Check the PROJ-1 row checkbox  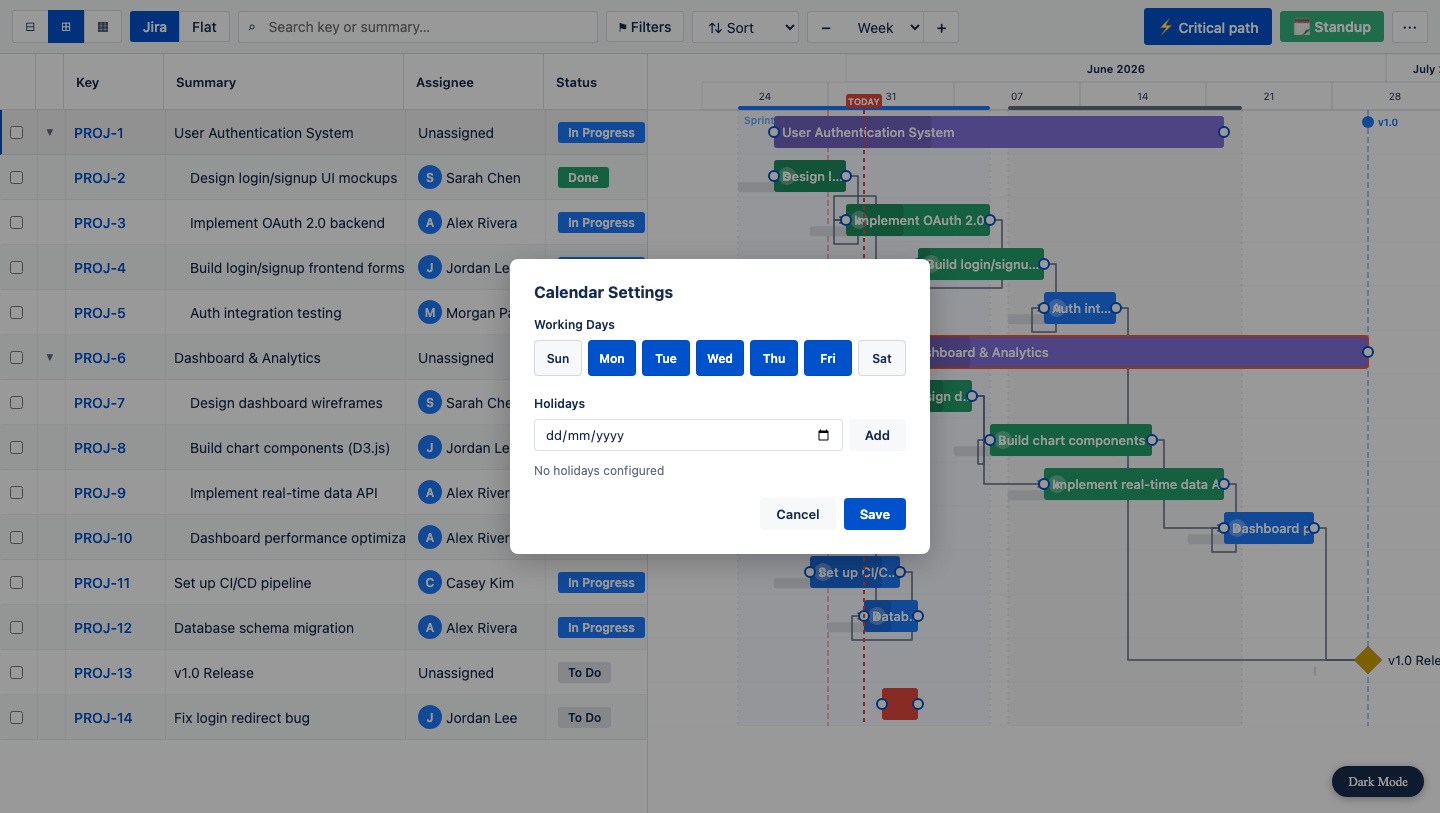click(16, 133)
